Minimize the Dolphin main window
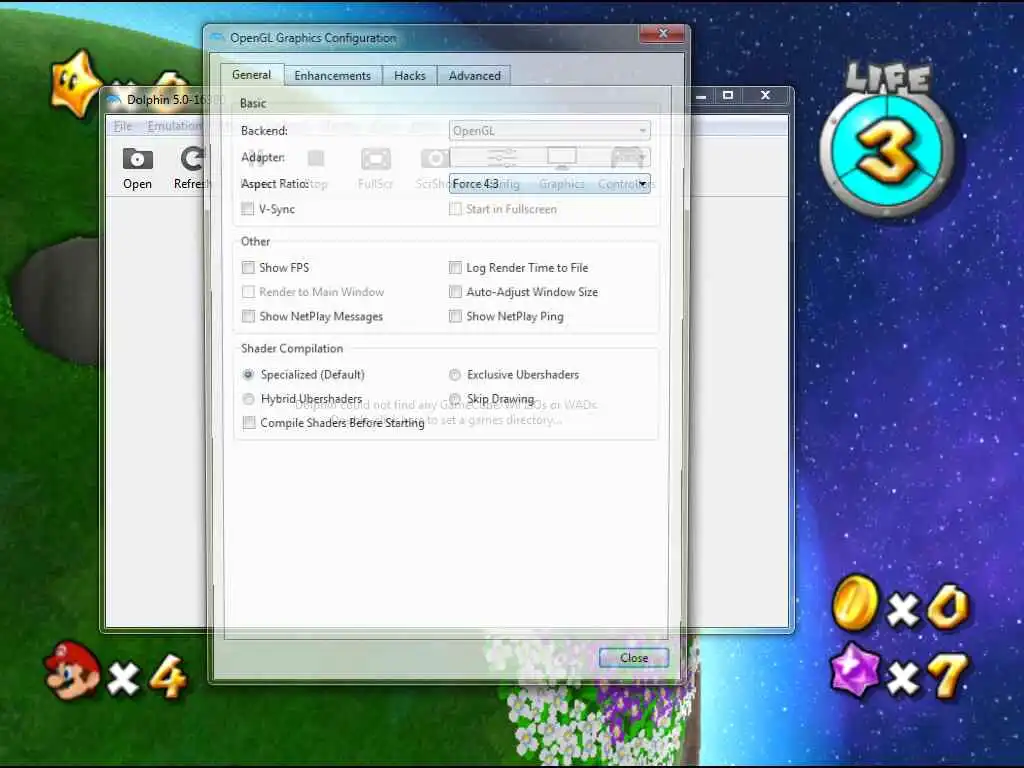Viewport: 1024px width, 768px height. [701, 97]
